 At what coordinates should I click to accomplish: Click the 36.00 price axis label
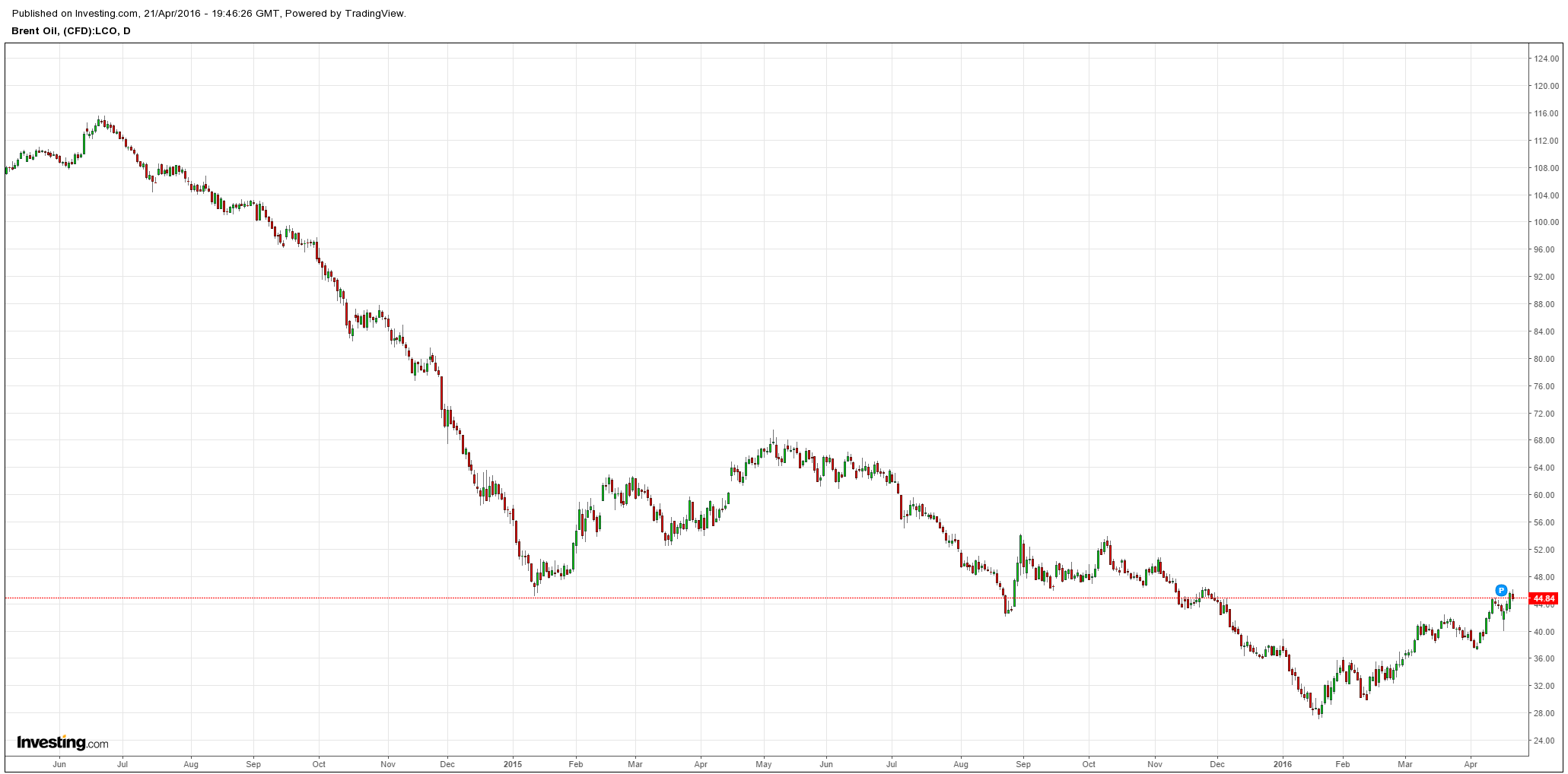[1544, 658]
